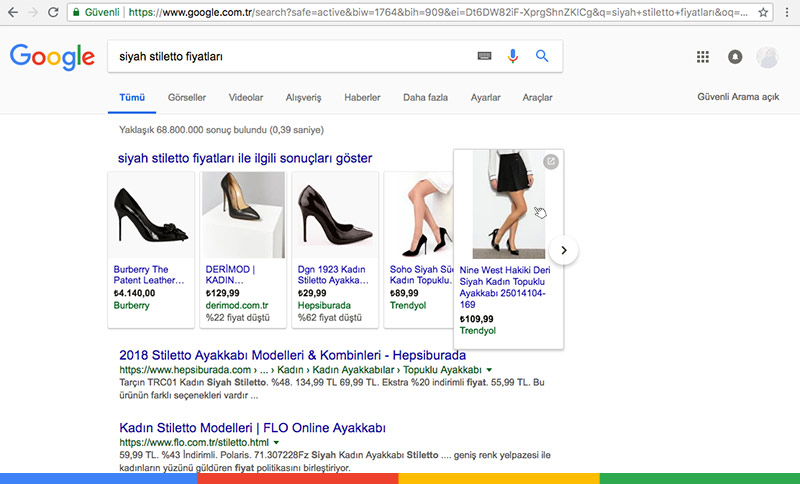Click Burberry shoe product image
800x484 pixels.
coord(151,215)
